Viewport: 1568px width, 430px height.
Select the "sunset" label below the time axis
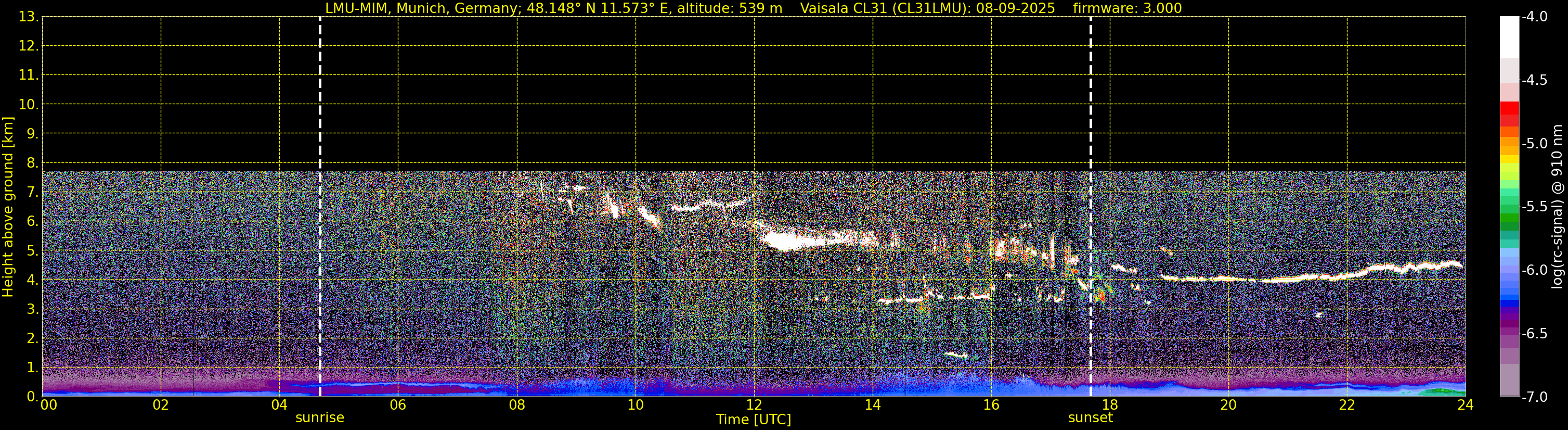click(1090, 418)
